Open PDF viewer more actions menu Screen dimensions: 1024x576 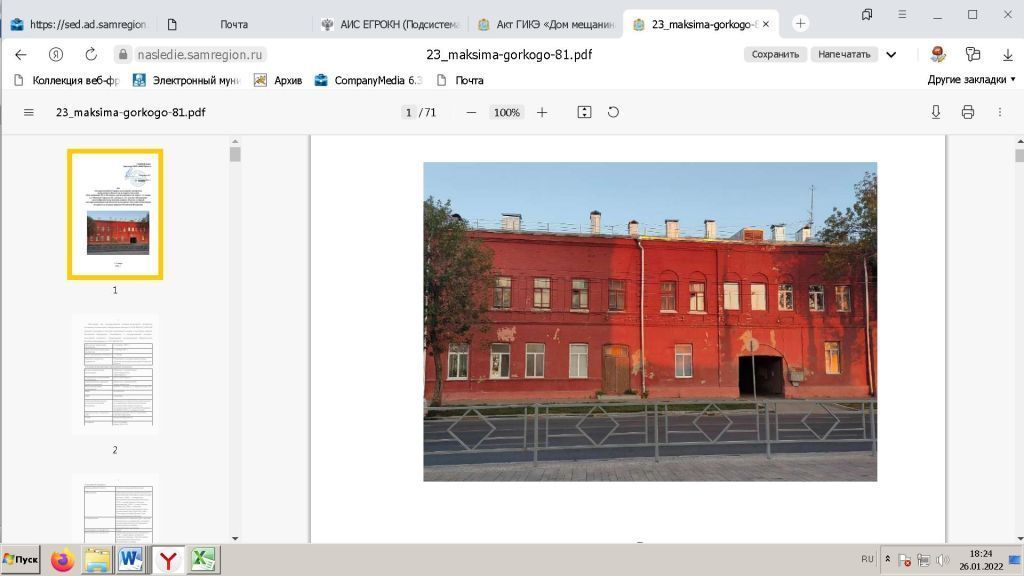click(999, 113)
